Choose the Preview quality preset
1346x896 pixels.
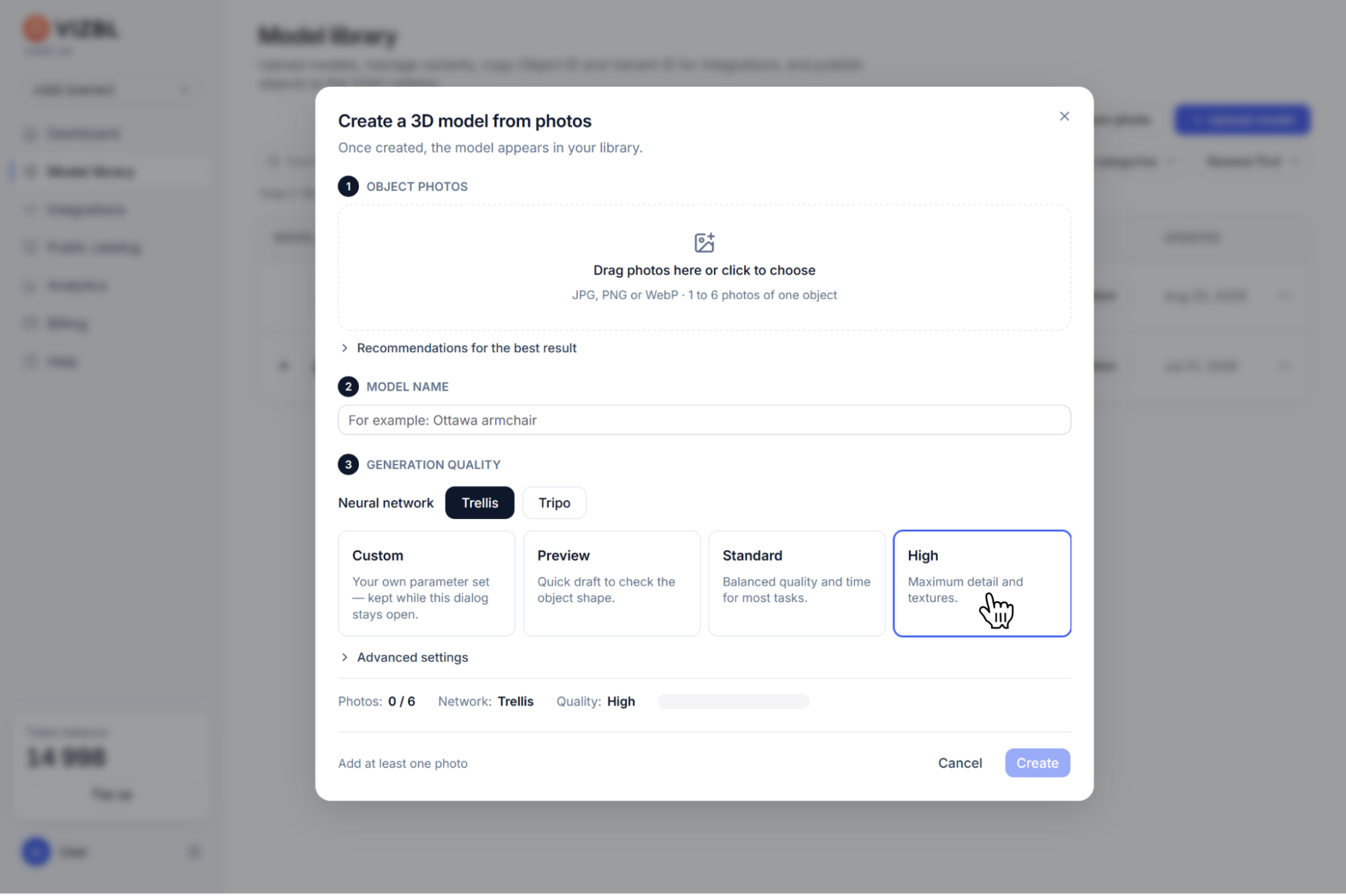[x=611, y=584]
